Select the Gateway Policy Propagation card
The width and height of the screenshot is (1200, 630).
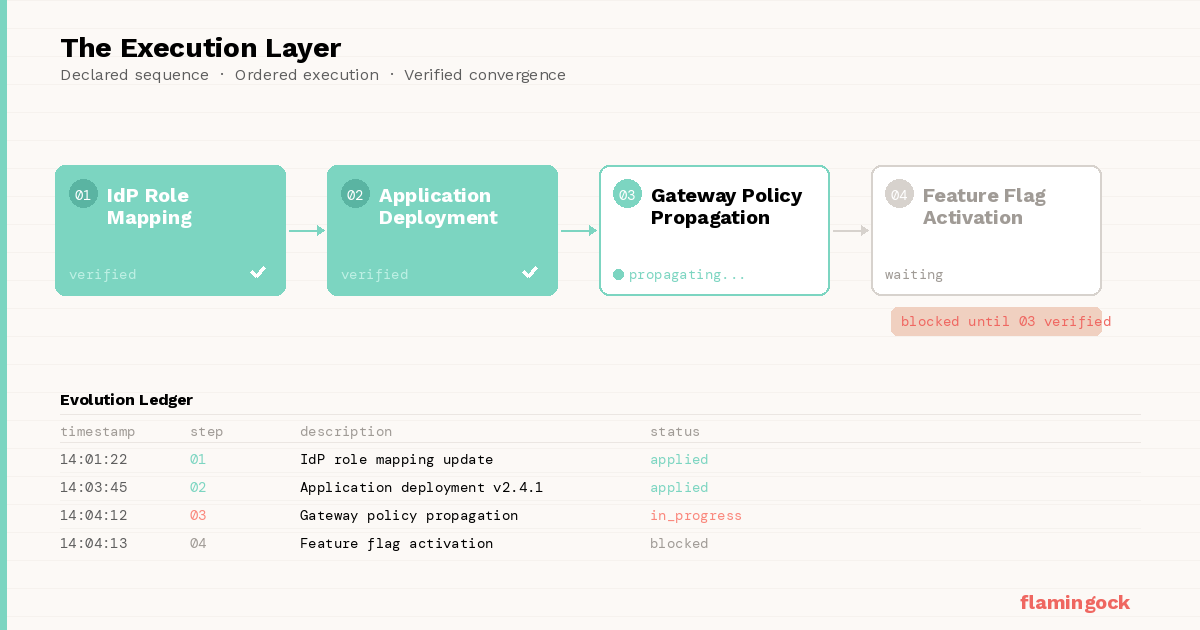pyautogui.click(x=714, y=230)
